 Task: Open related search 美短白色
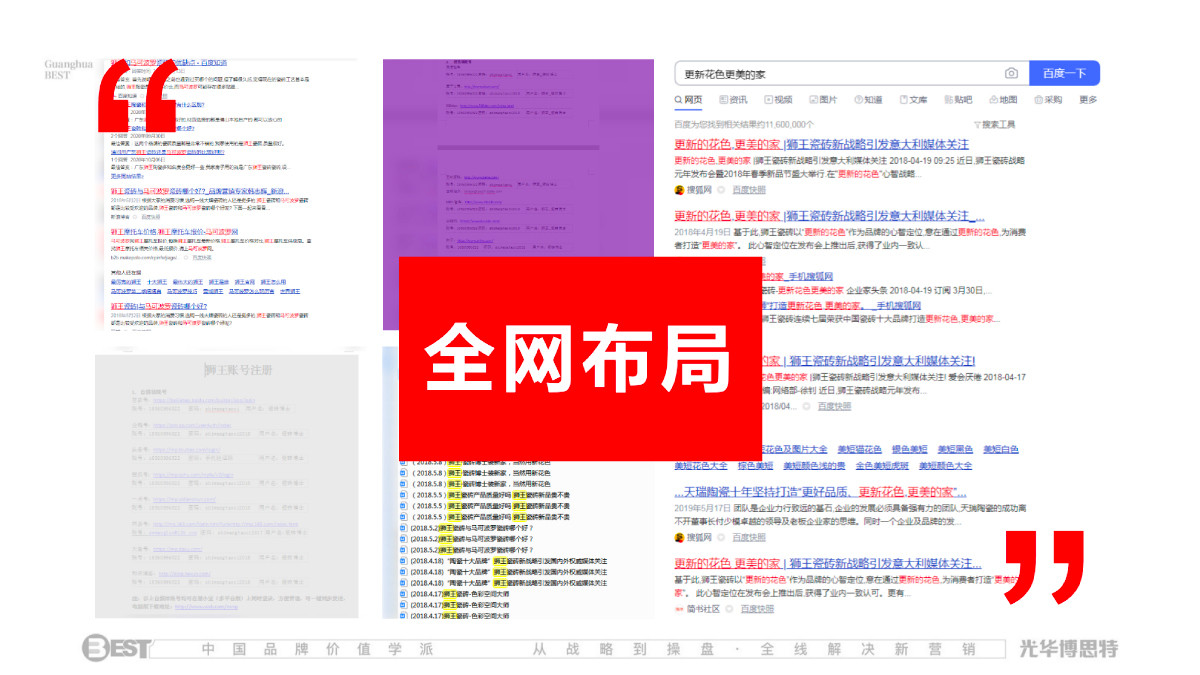tap(1001, 450)
